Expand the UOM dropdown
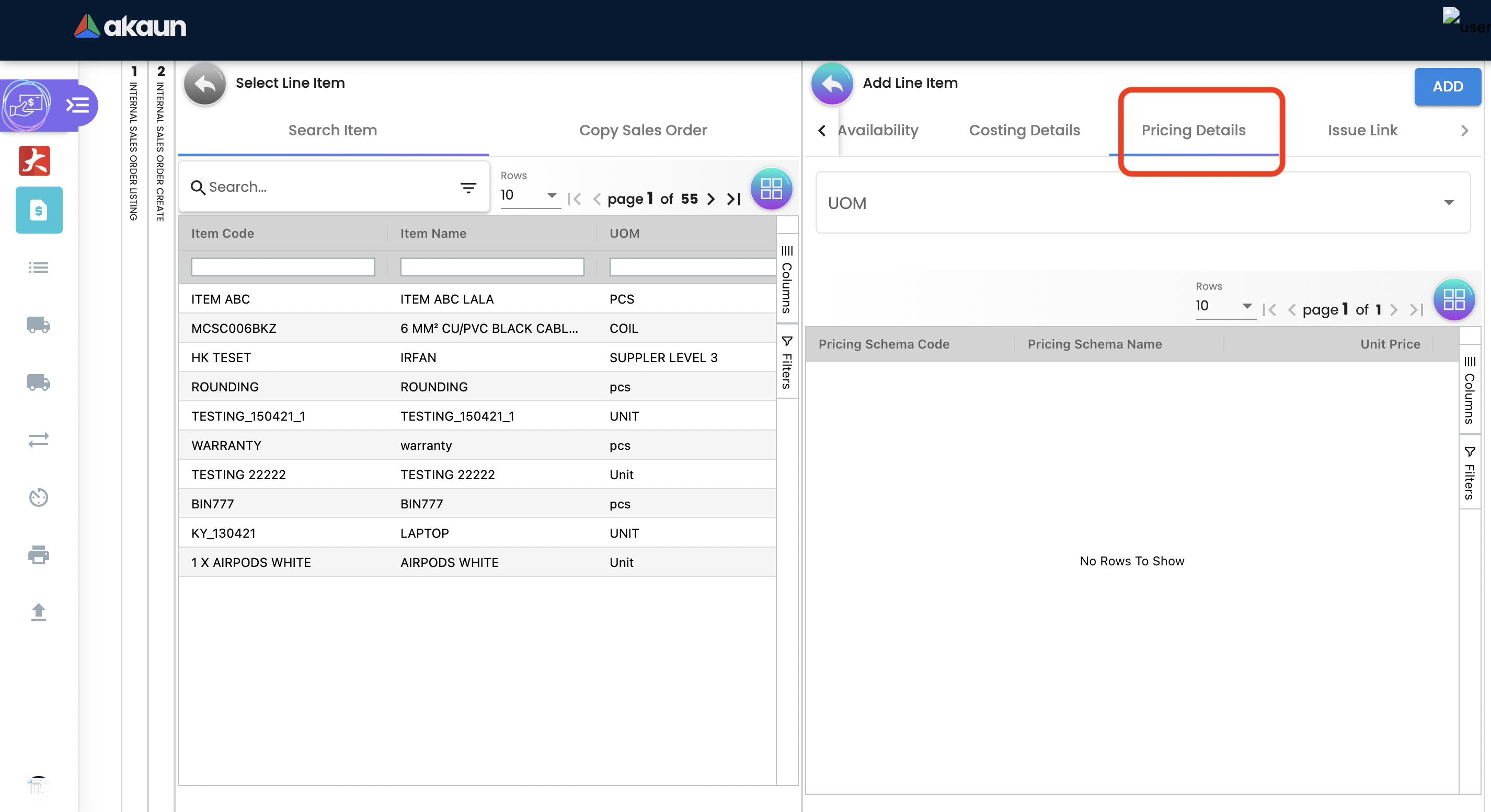Image resolution: width=1491 pixels, height=812 pixels. (1143, 203)
